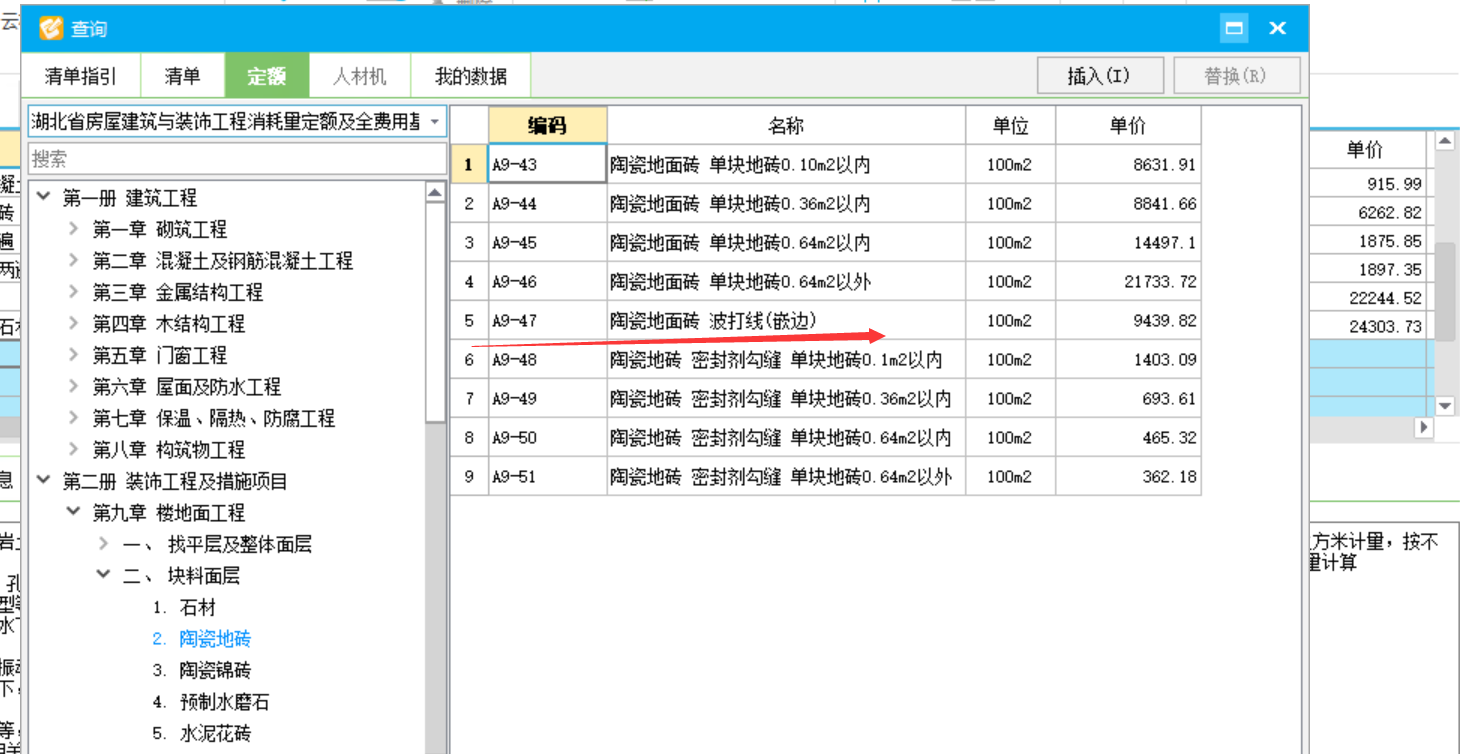Click tree panel scroll-up arrow
The width and height of the screenshot is (1460, 754).
(x=435, y=192)
